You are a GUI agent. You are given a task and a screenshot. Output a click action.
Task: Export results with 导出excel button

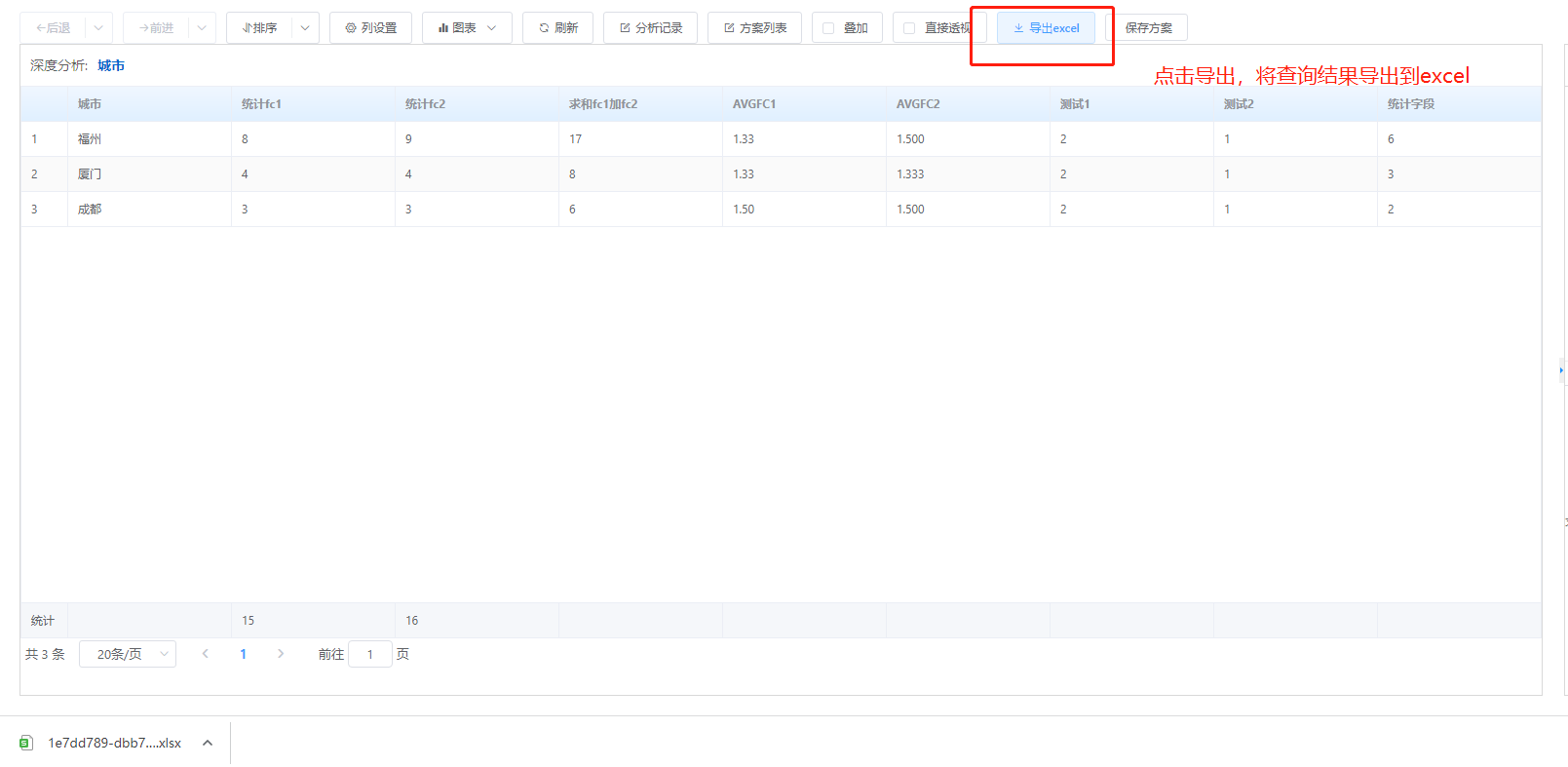coord(1046,28)
